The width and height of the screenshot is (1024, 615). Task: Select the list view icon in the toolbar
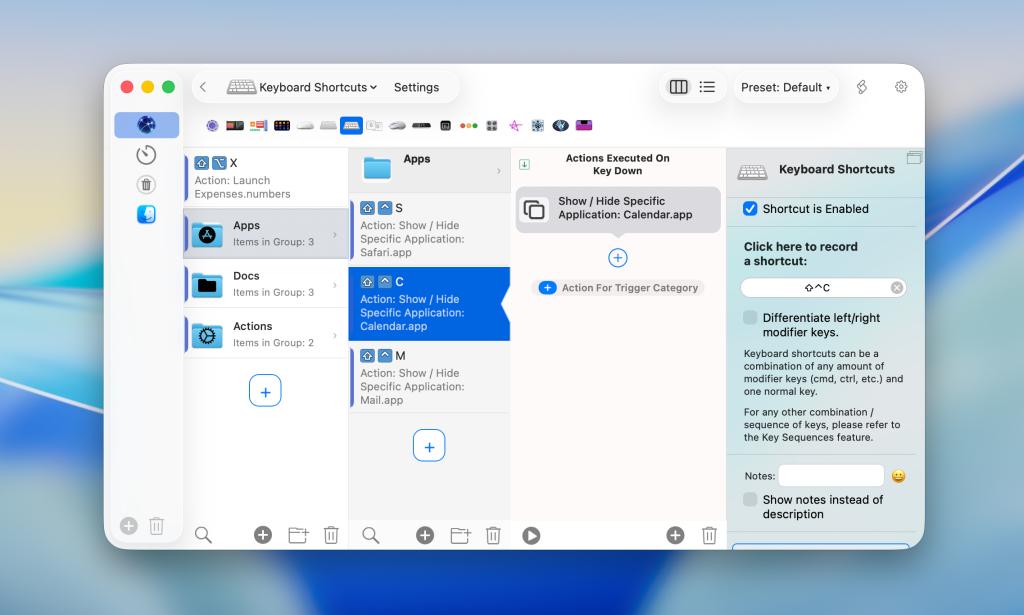(707, 87)
